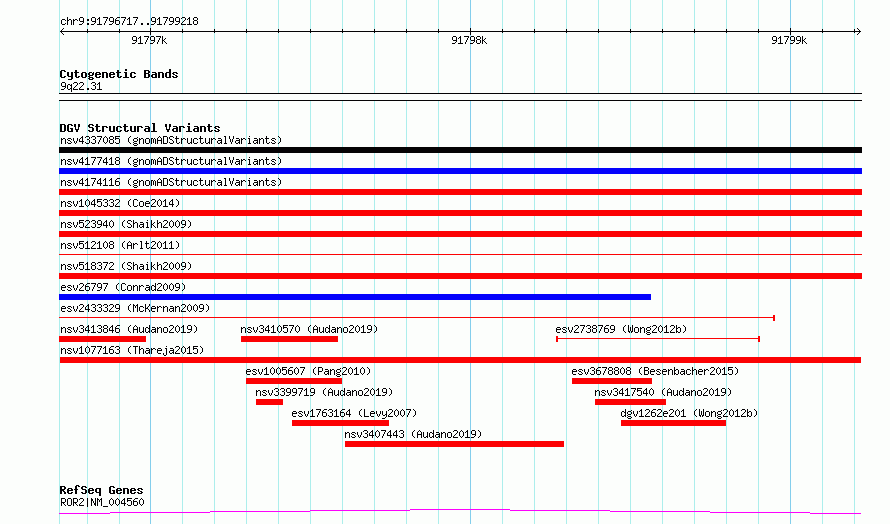Click the esv2738769 thin red line

coord(658,339)
